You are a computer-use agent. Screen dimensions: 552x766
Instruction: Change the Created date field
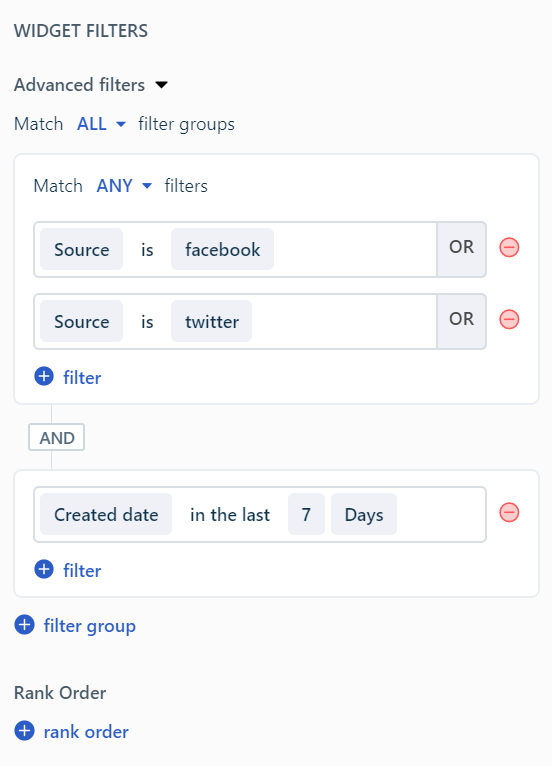(106, 514)
